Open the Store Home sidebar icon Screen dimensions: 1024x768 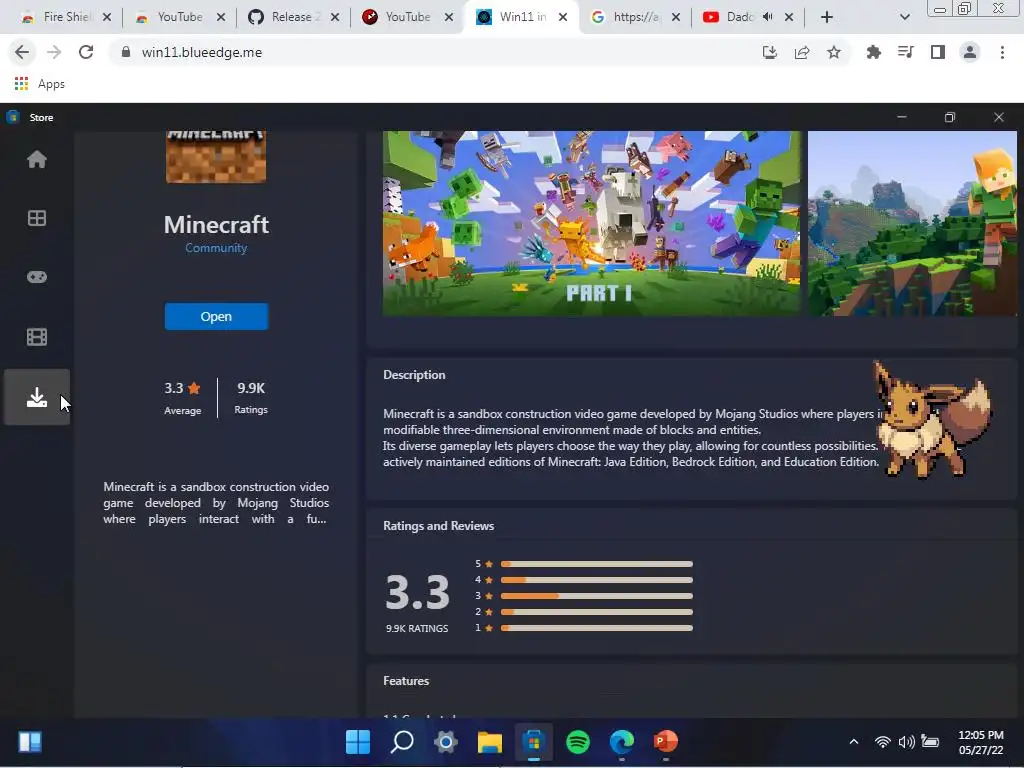click(x=37, y=159)
